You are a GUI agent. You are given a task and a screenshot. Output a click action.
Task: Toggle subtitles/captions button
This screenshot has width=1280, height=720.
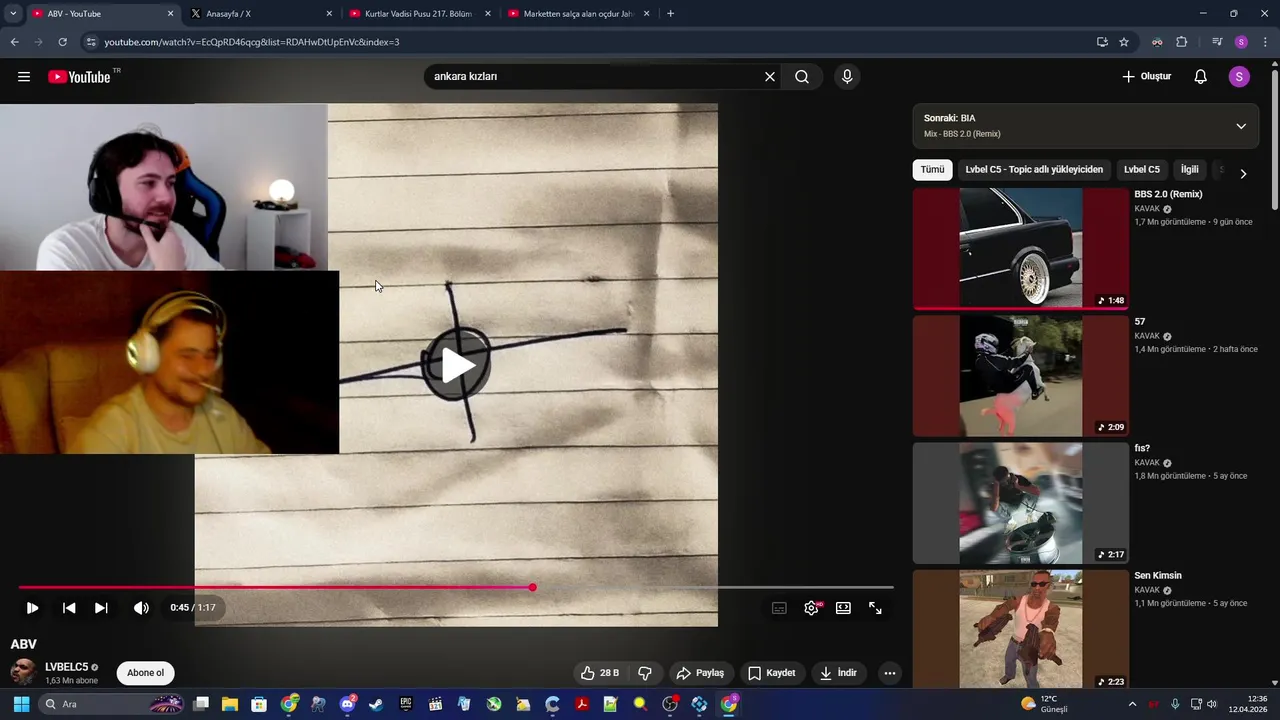779,608
